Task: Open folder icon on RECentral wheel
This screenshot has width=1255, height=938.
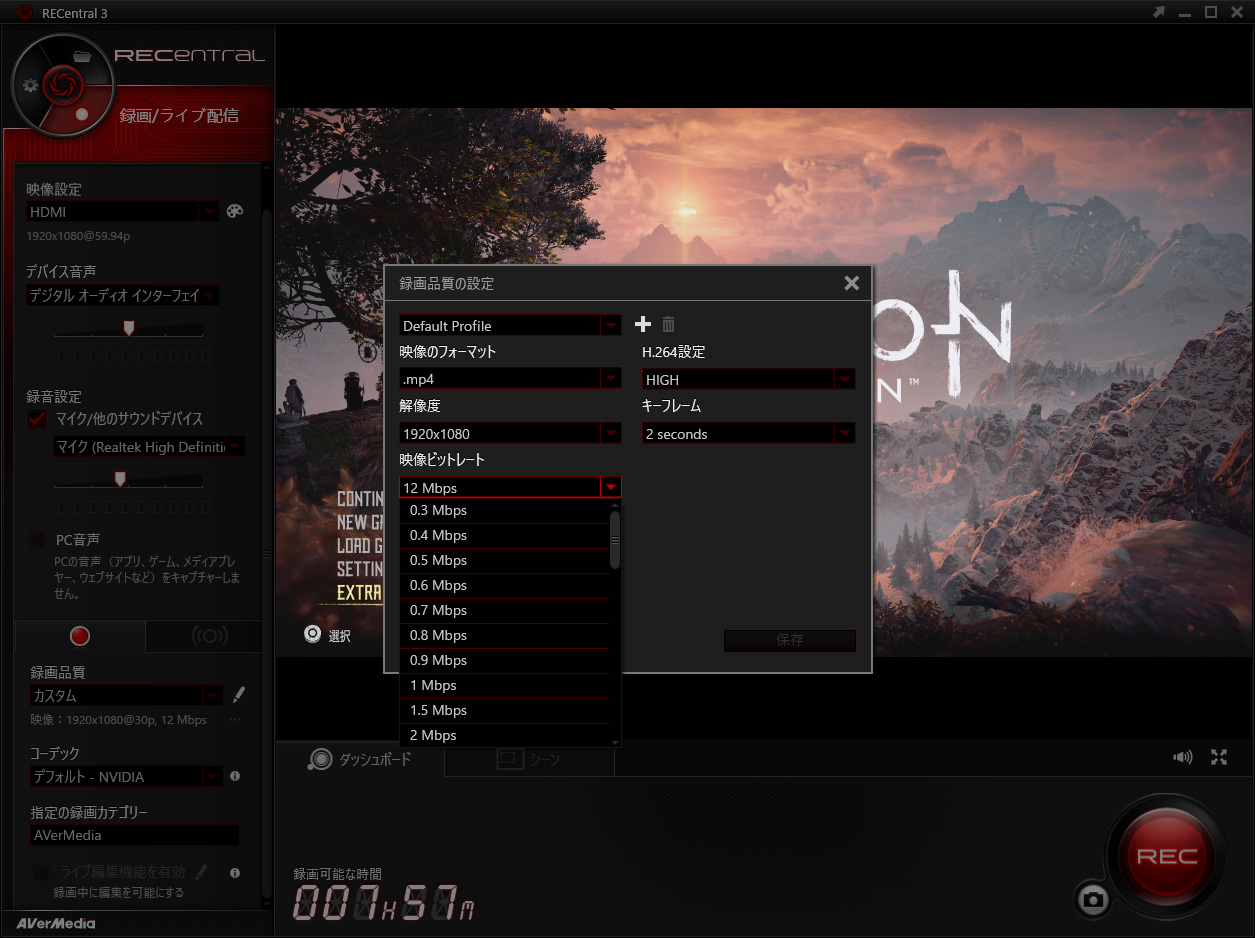Action: point(83,55)
